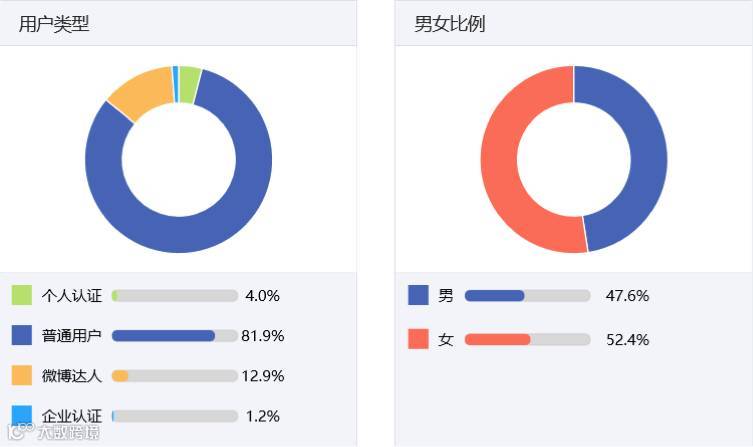The height and width of the screenshot is (447, 753).
Task: Click the blue 男 legend swatch
Action: tap(418, 295)
